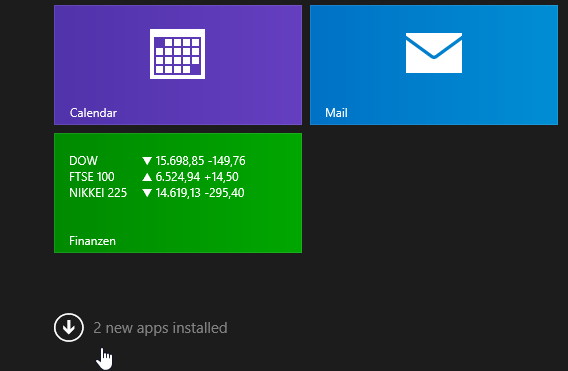568x371 pixels.
Task: Click the NIKKEI value 14.619,13
Action: tap(178, 193)
